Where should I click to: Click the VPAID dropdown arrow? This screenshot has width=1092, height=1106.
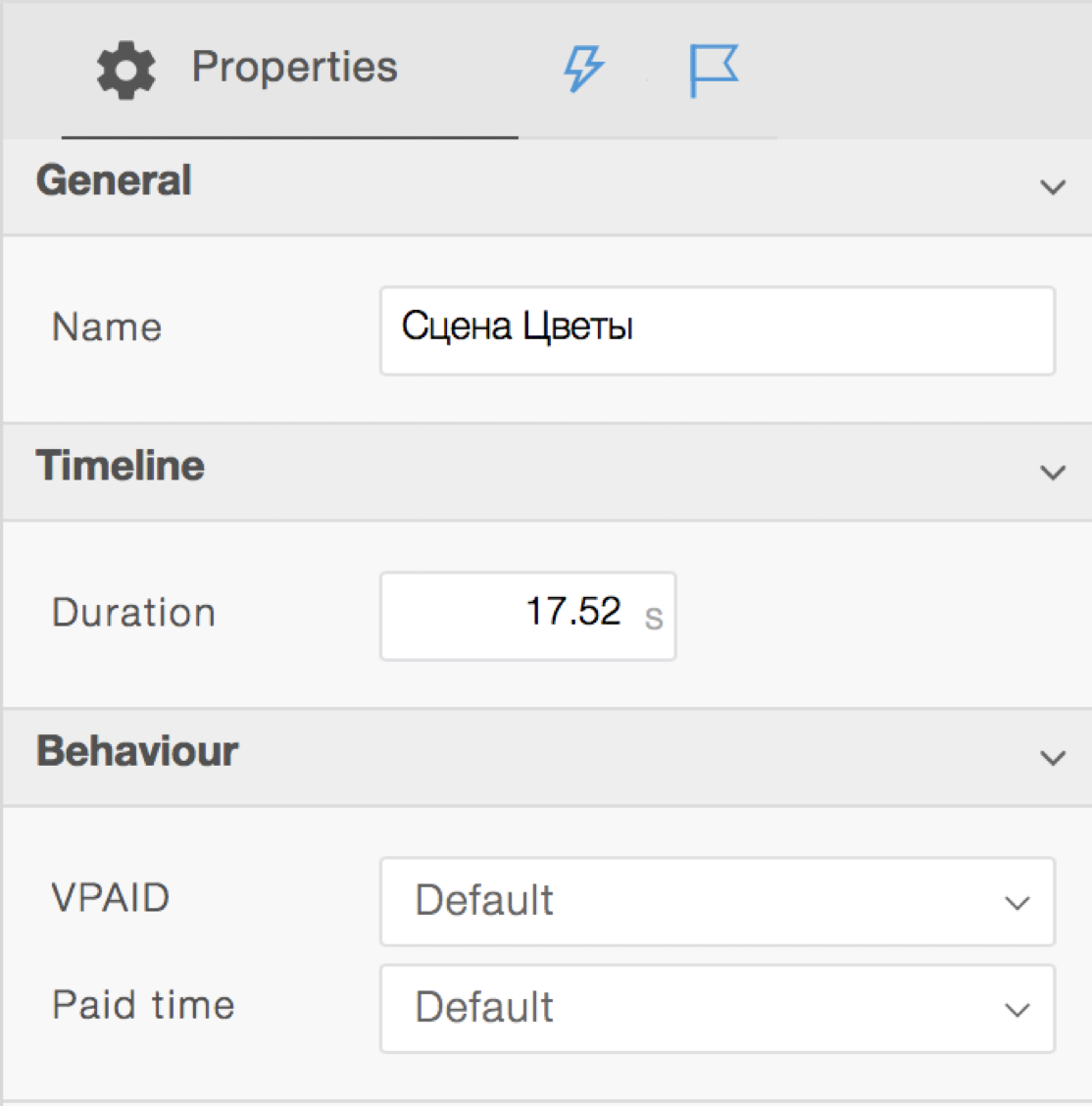coord(1018,902)
